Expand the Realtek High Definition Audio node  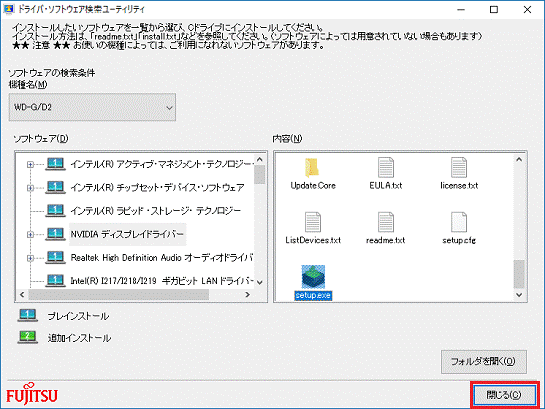pyautogui.click(x=30, y=258)
